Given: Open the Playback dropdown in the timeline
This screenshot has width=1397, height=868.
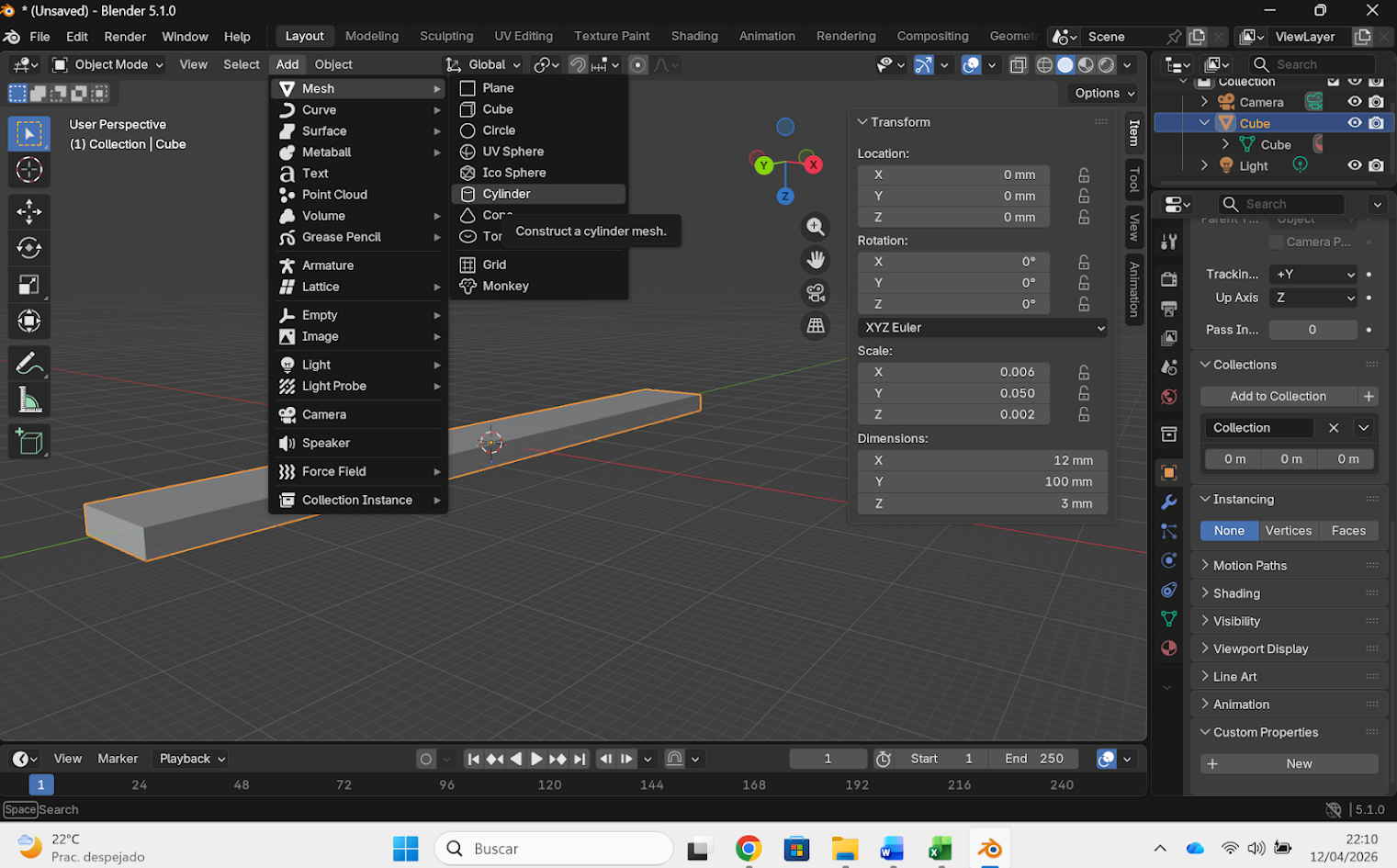Looking at the screenshot, I should pos(192,759).
